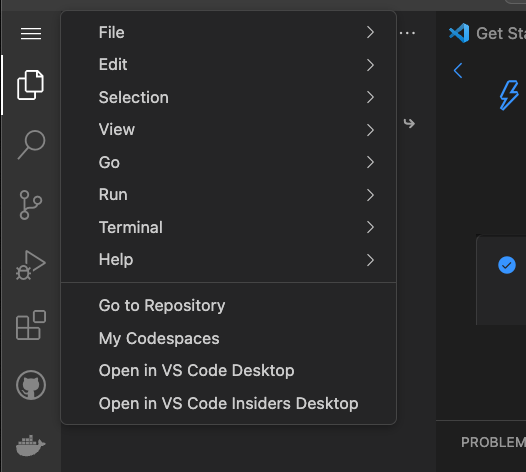526x472 pixels.
Task: Choose My Codespaces menu entry
Action: pos(228,338)
